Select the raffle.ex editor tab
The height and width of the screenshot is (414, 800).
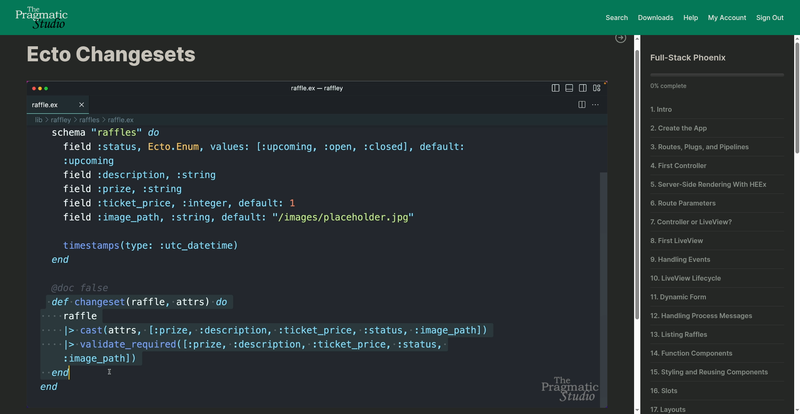point(46,104)
